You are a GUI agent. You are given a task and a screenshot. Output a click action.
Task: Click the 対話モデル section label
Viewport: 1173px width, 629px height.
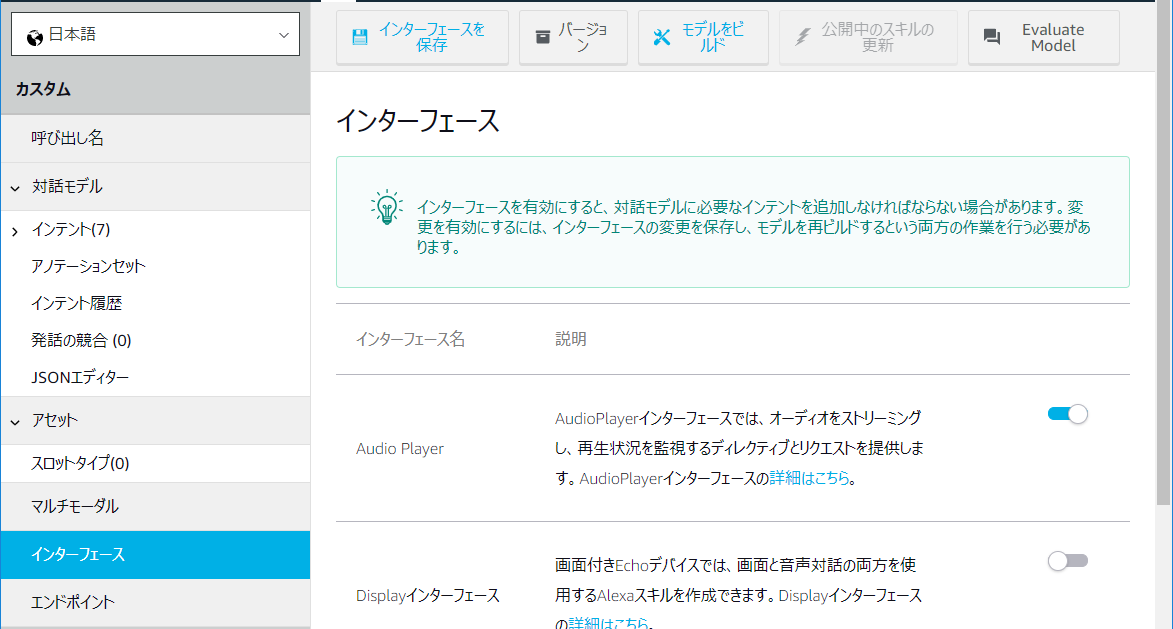click(x=67, y=187)
